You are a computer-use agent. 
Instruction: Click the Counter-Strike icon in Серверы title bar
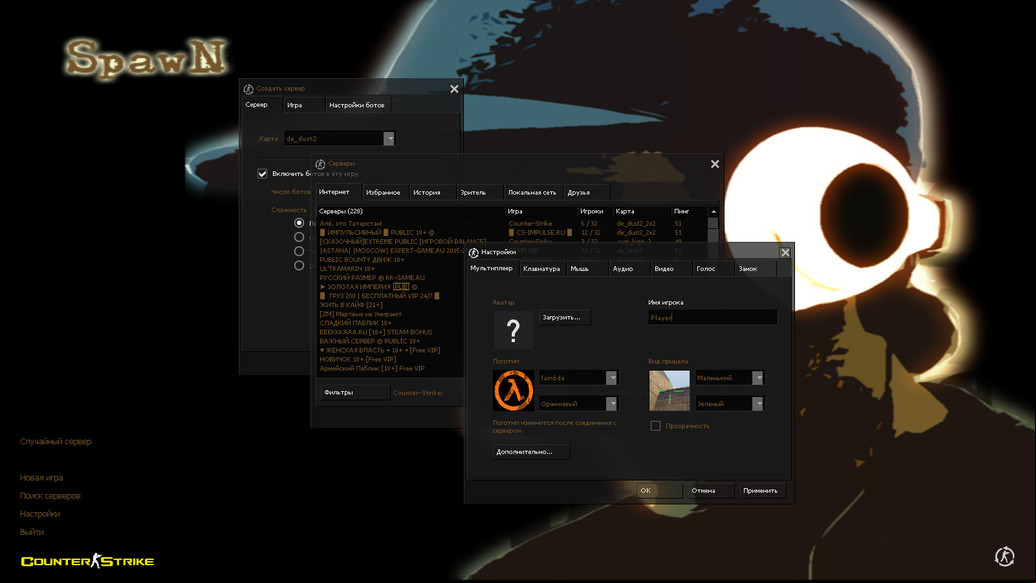(320, 163)
